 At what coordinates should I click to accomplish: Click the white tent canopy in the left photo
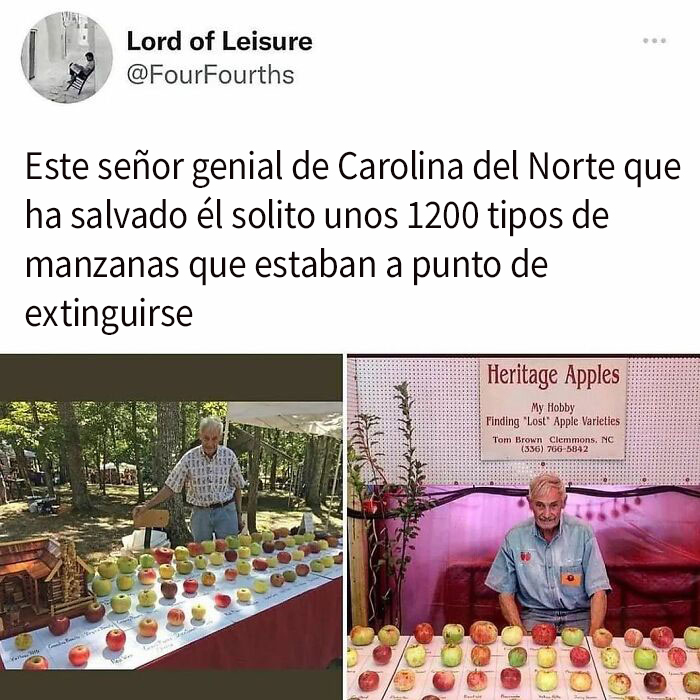pos(287,417)
